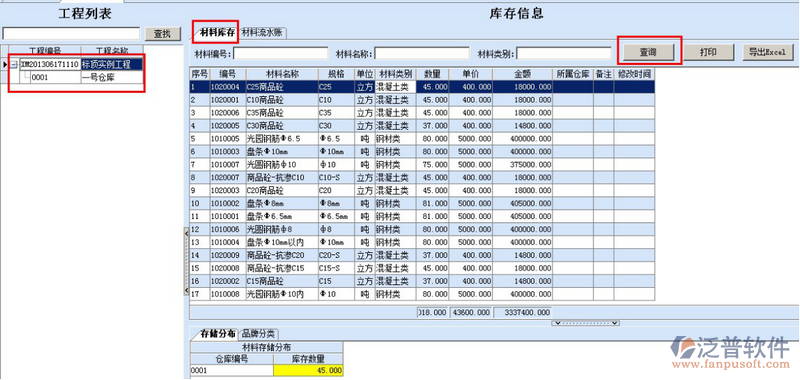Focus the 材料编号 input field
This screenshot has width=800, height=380.
[281, 53]
